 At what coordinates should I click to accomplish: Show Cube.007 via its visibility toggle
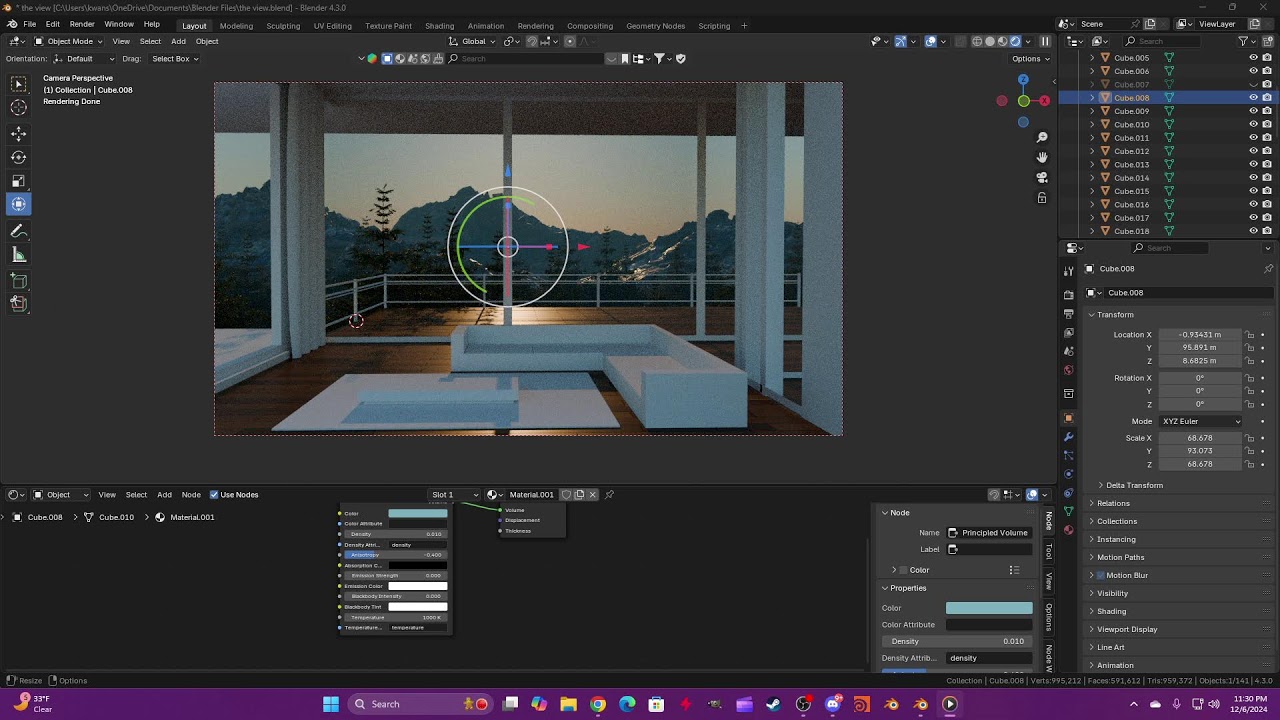(1253, 84)
